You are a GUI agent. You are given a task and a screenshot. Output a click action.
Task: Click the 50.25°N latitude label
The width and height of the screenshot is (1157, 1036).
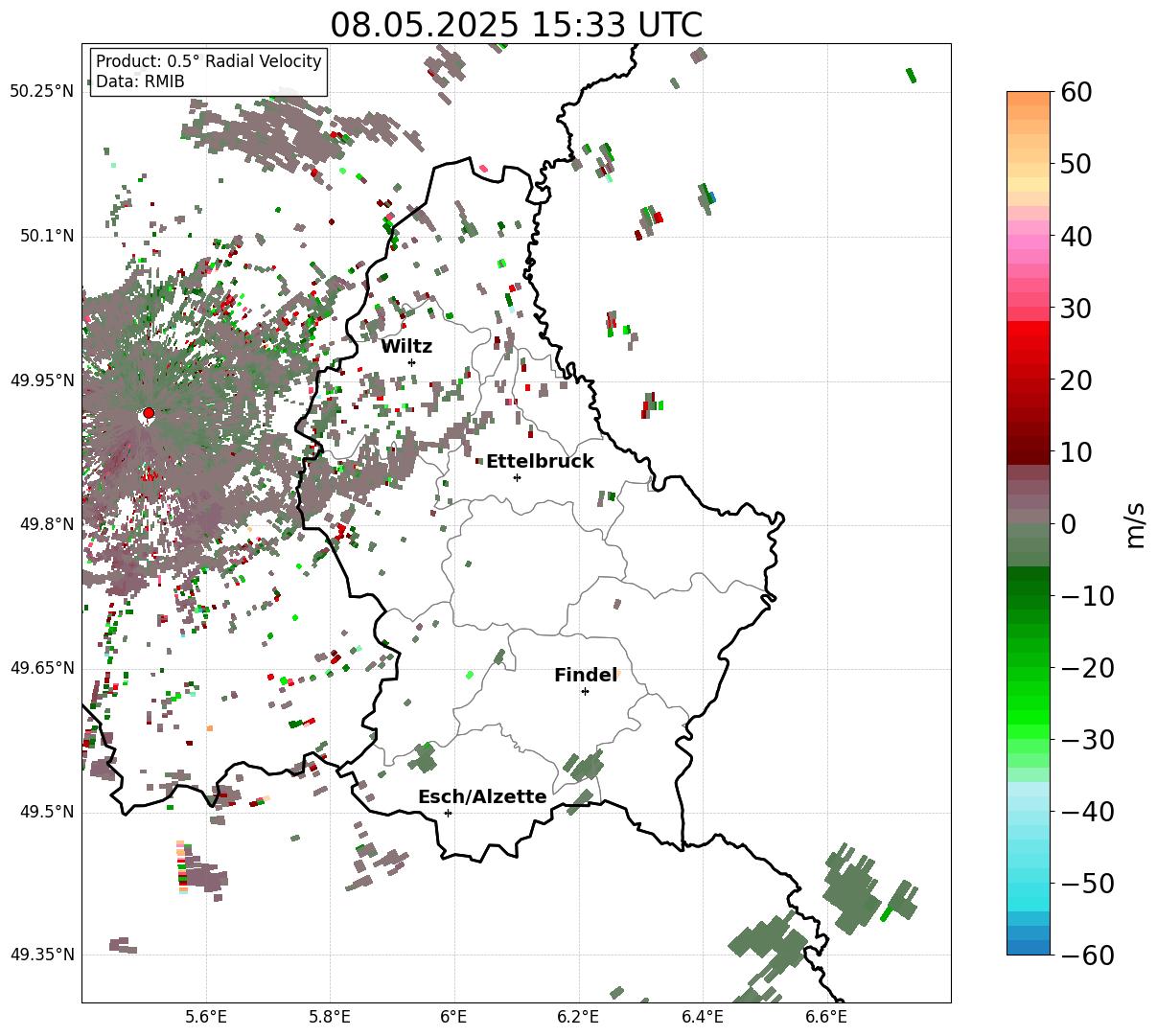42,92
